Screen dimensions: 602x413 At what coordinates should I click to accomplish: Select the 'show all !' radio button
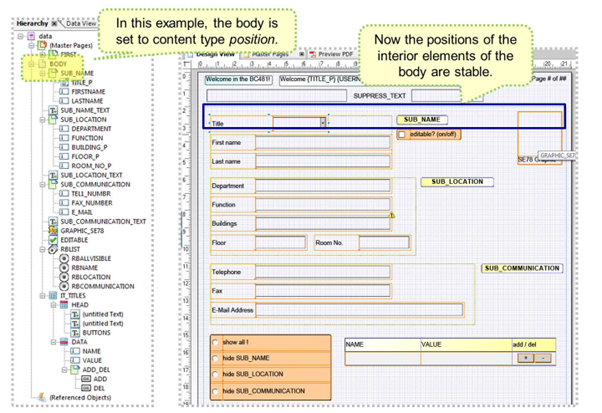click(x=216, y=342)
